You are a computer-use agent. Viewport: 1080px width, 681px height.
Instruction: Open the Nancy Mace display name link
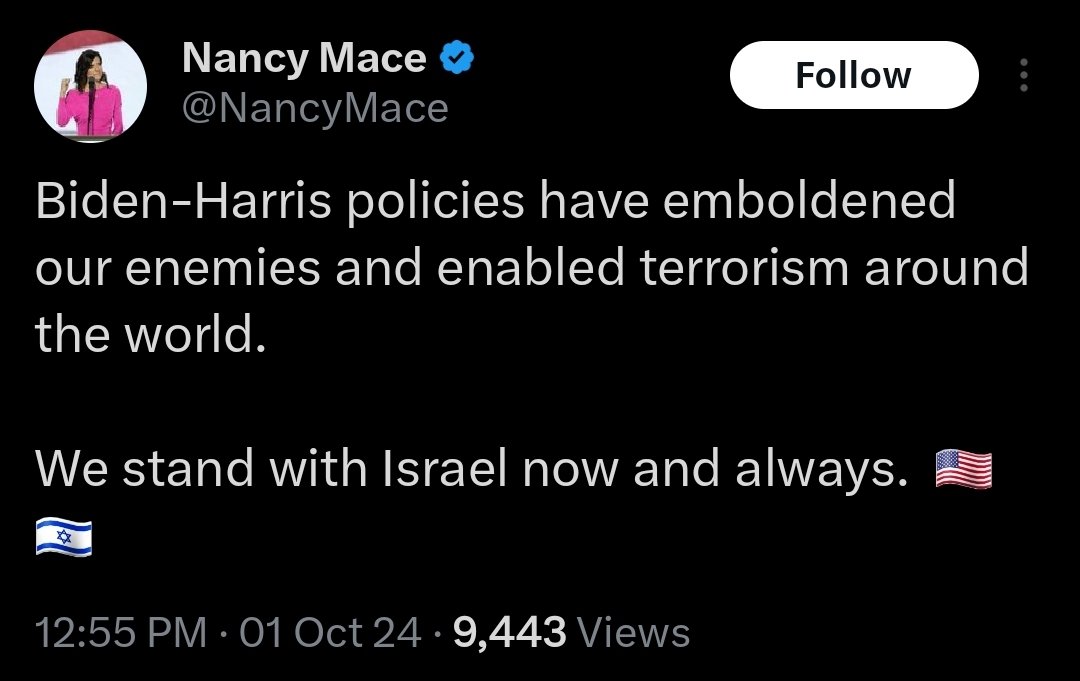[x=304, y=60]
